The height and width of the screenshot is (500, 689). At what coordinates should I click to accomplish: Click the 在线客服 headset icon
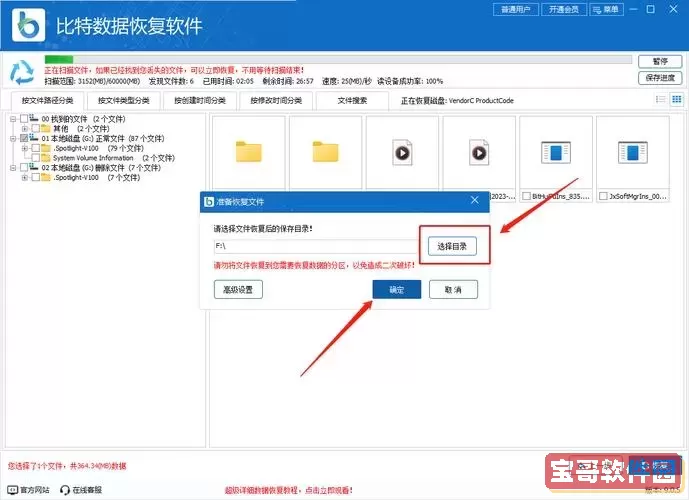point(65,490)
